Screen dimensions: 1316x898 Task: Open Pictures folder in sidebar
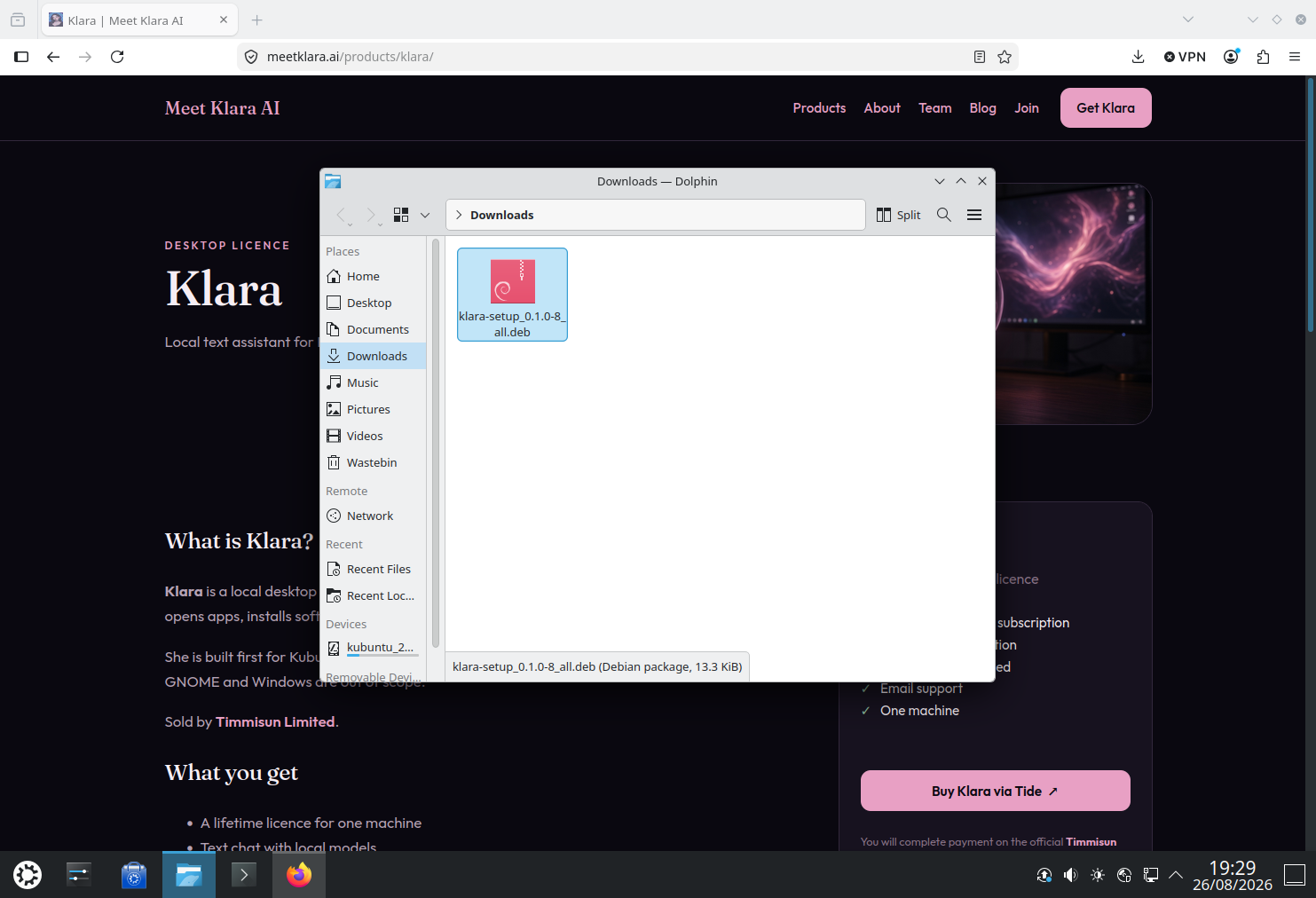pos(373,409)
